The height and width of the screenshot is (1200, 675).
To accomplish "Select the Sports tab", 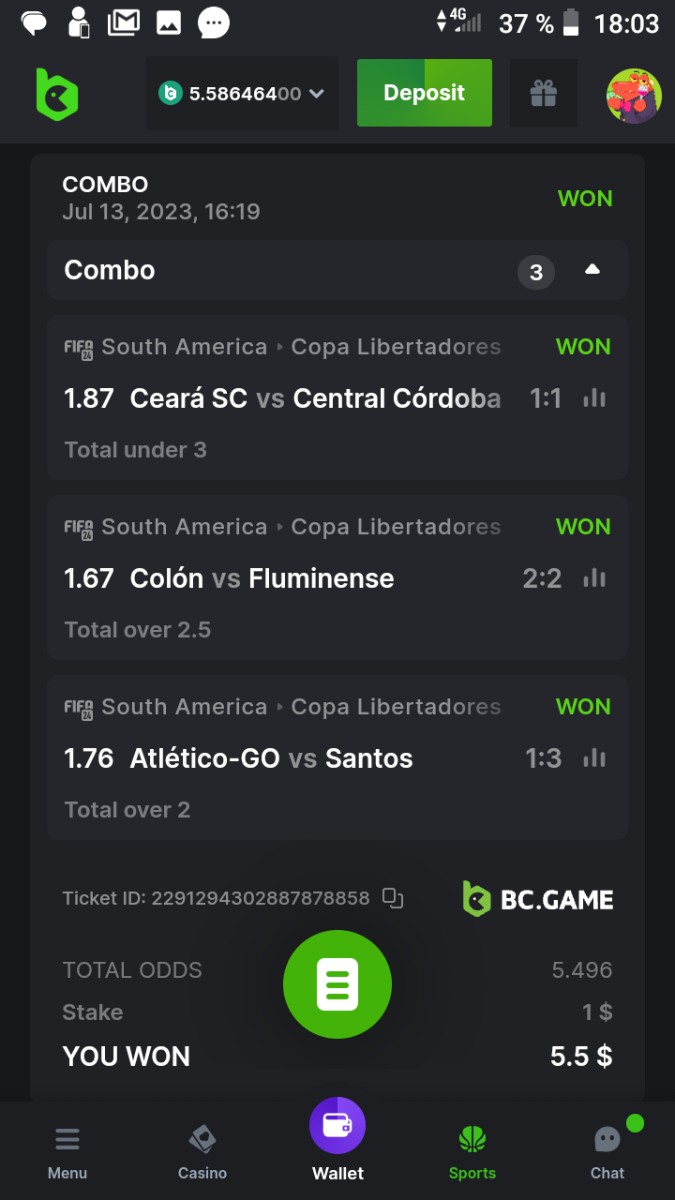I will pyautogui.click(x=472, y=1150).
